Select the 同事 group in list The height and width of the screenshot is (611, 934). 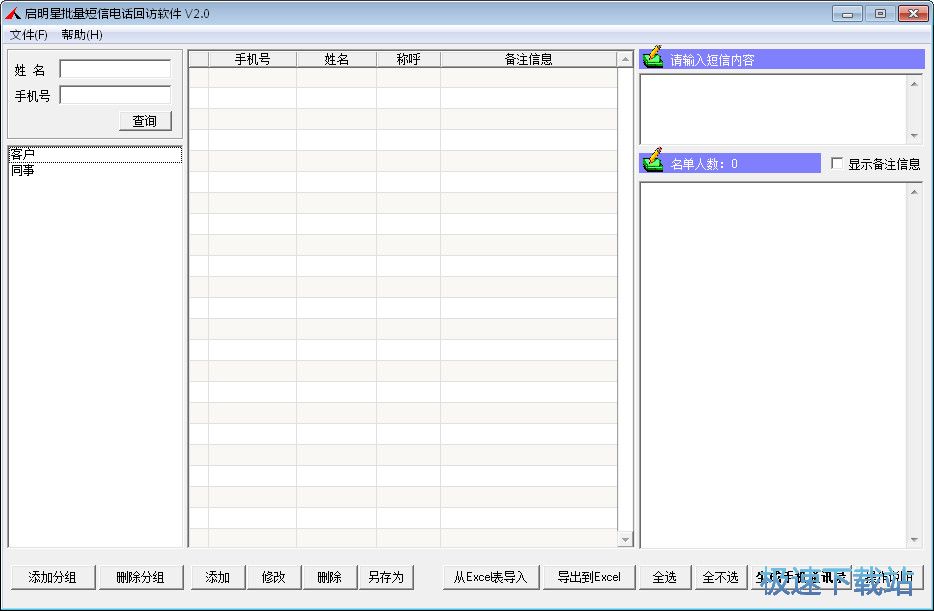[x=23, y=171]
